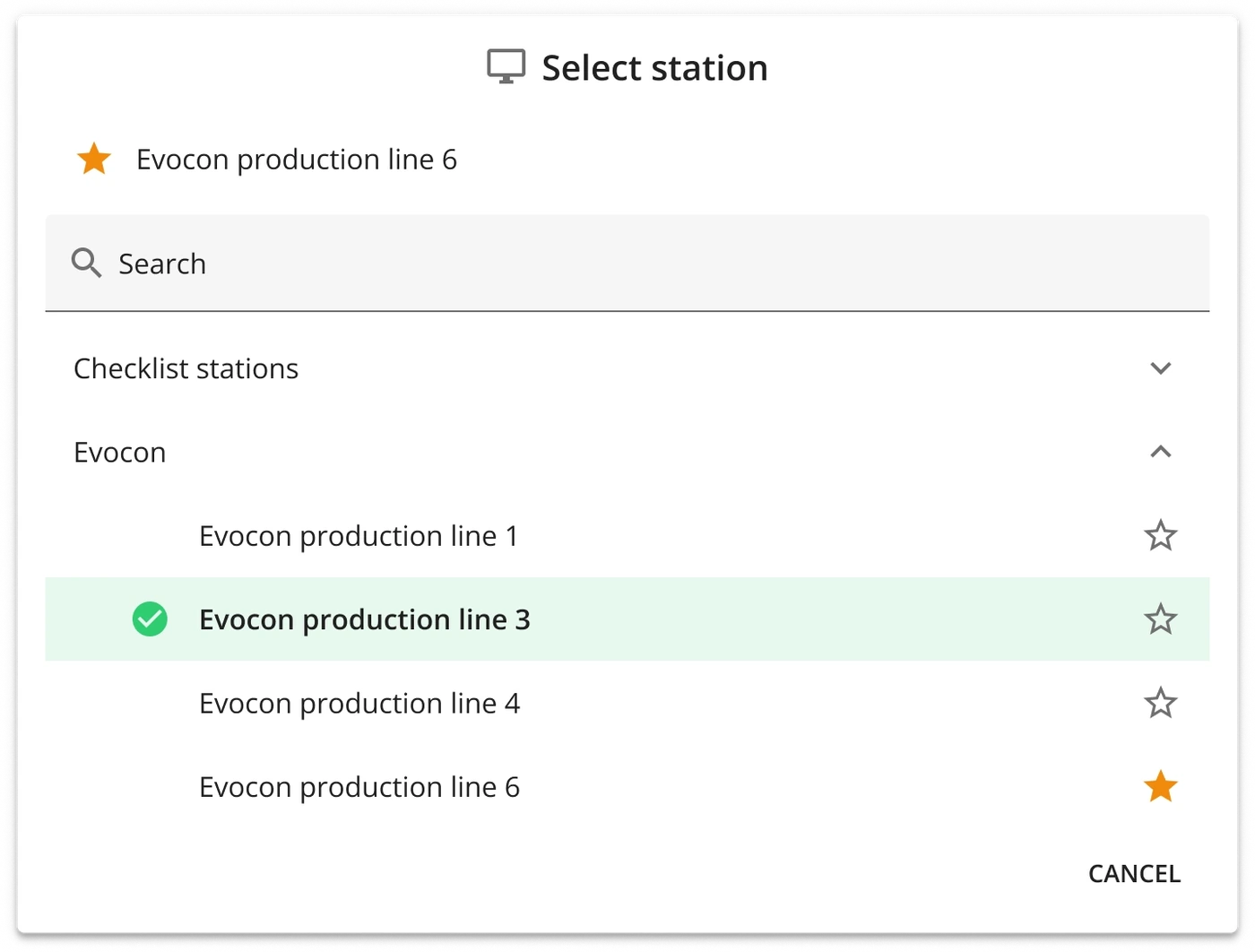Click the Checklist stations group label

[186, 368]
